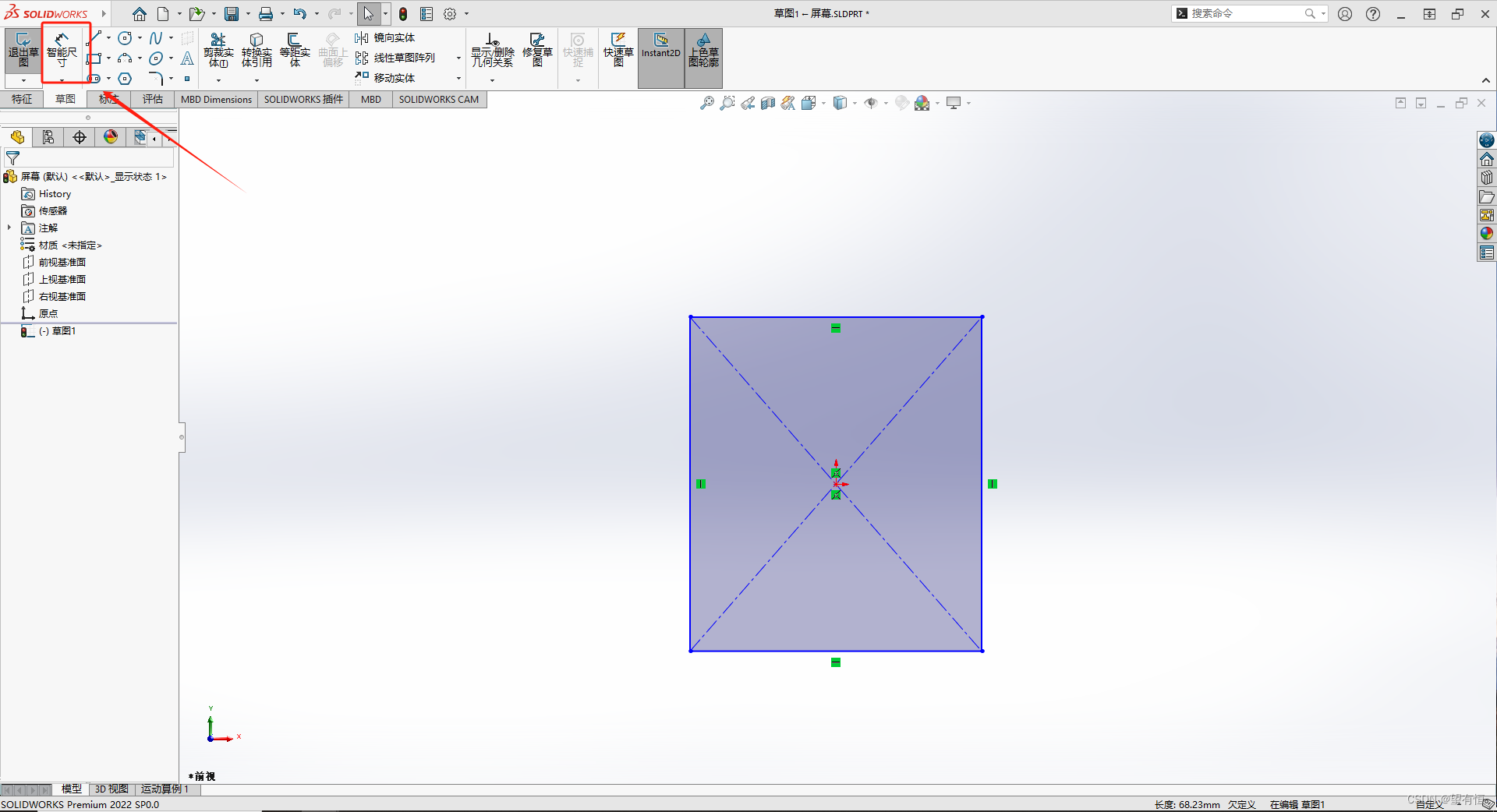The image size is (1497, 812).
Task: Open the Design Library task pane icon
Action: coord(1487,178)
